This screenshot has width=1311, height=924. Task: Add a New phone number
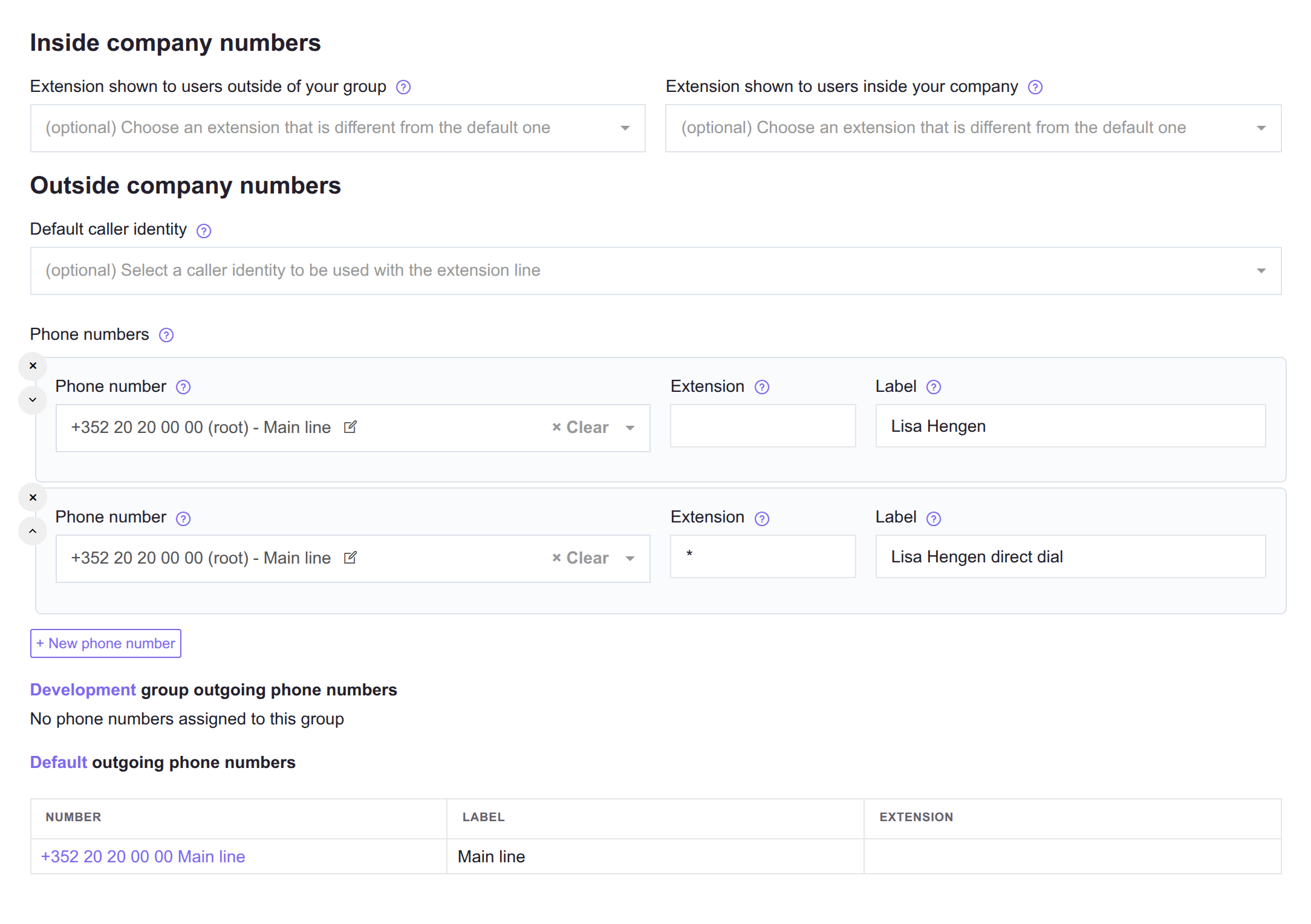tap(106, 643)
